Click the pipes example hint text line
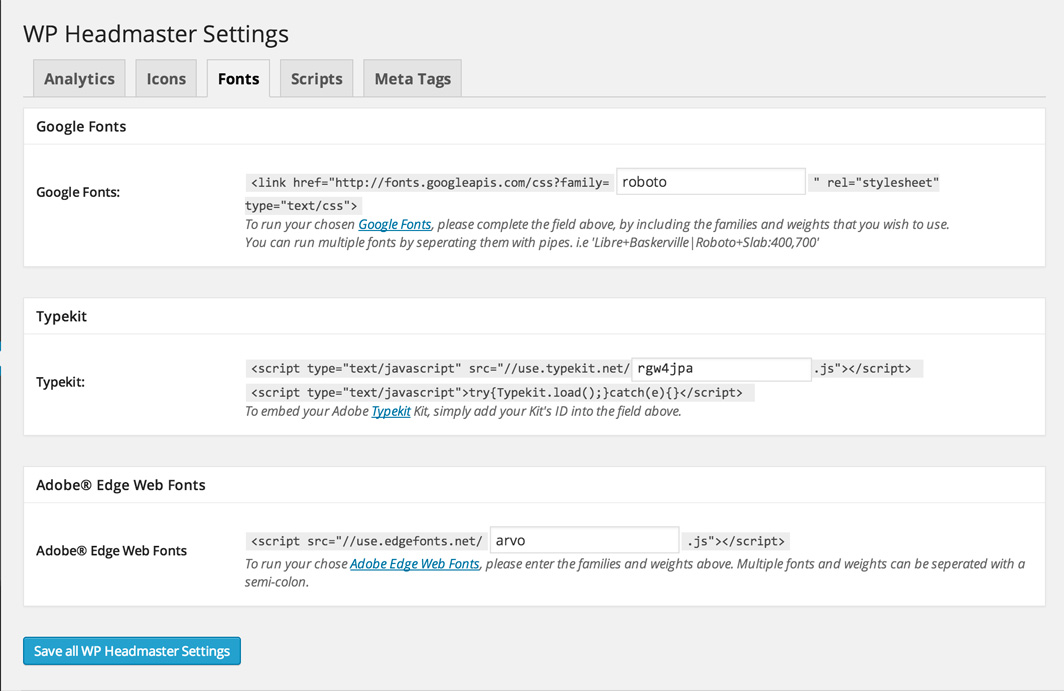This screenshot has height=691, width=1064. click(x=532, y=242)
